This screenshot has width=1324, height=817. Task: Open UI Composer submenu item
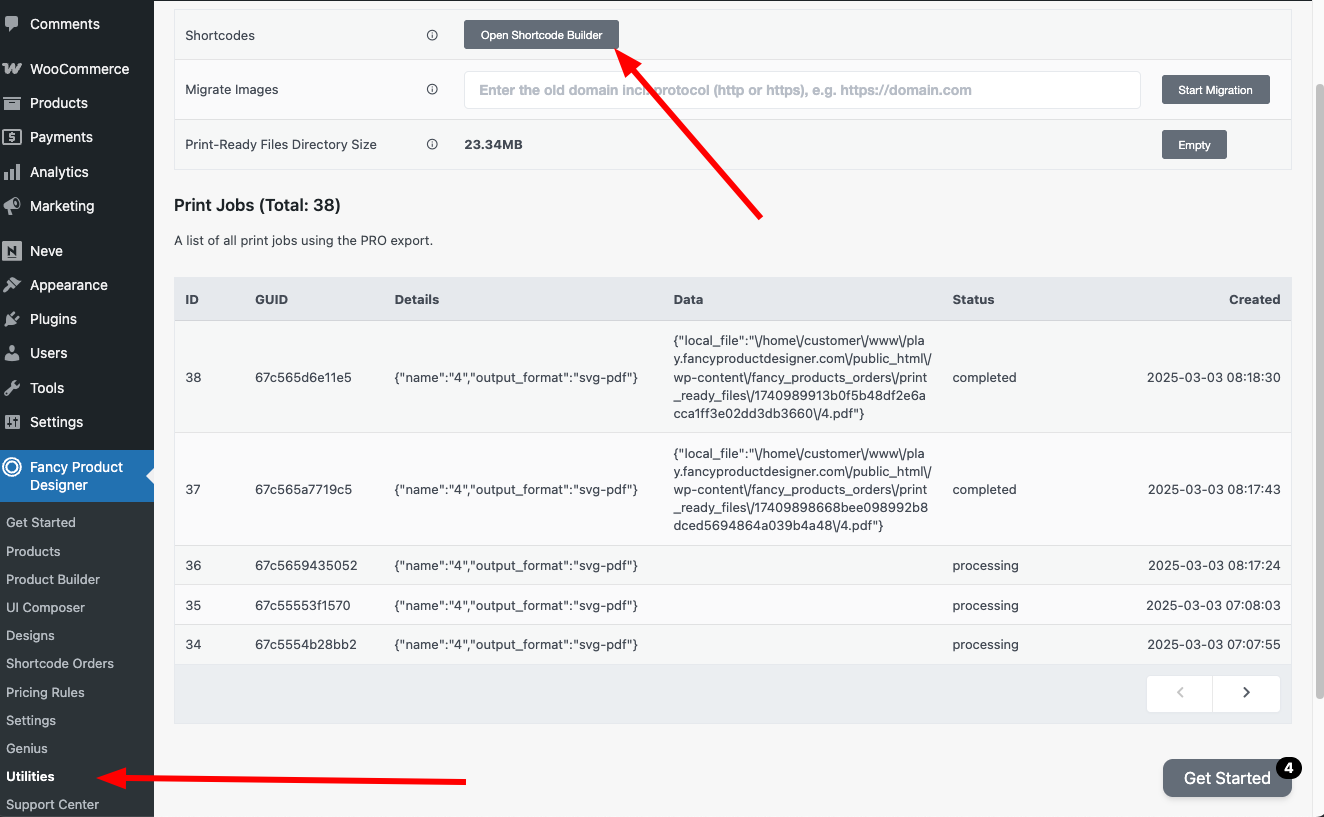pyautogui.click(x=45, y=607)
